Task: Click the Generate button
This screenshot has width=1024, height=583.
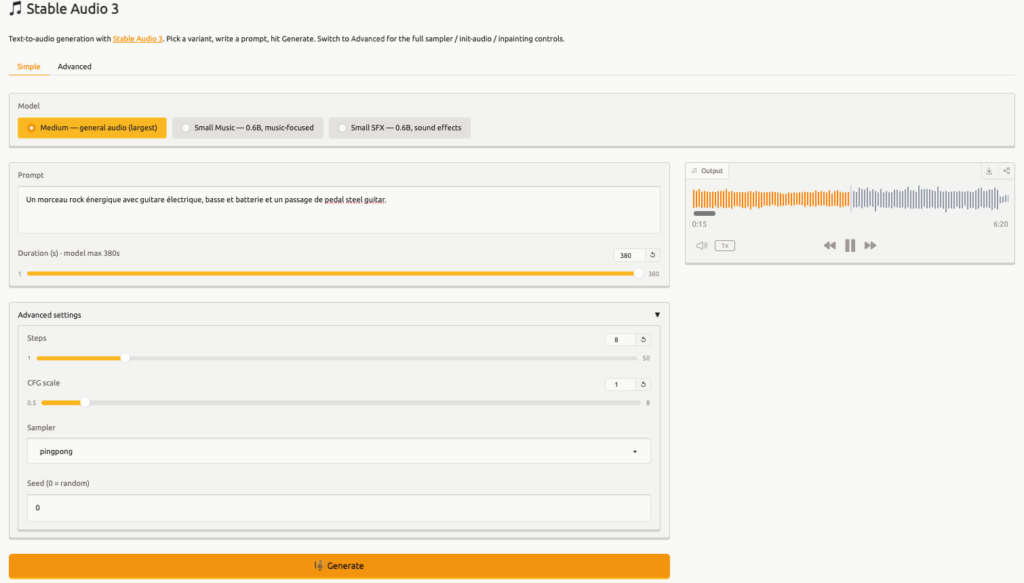Action: click(339, 566)
